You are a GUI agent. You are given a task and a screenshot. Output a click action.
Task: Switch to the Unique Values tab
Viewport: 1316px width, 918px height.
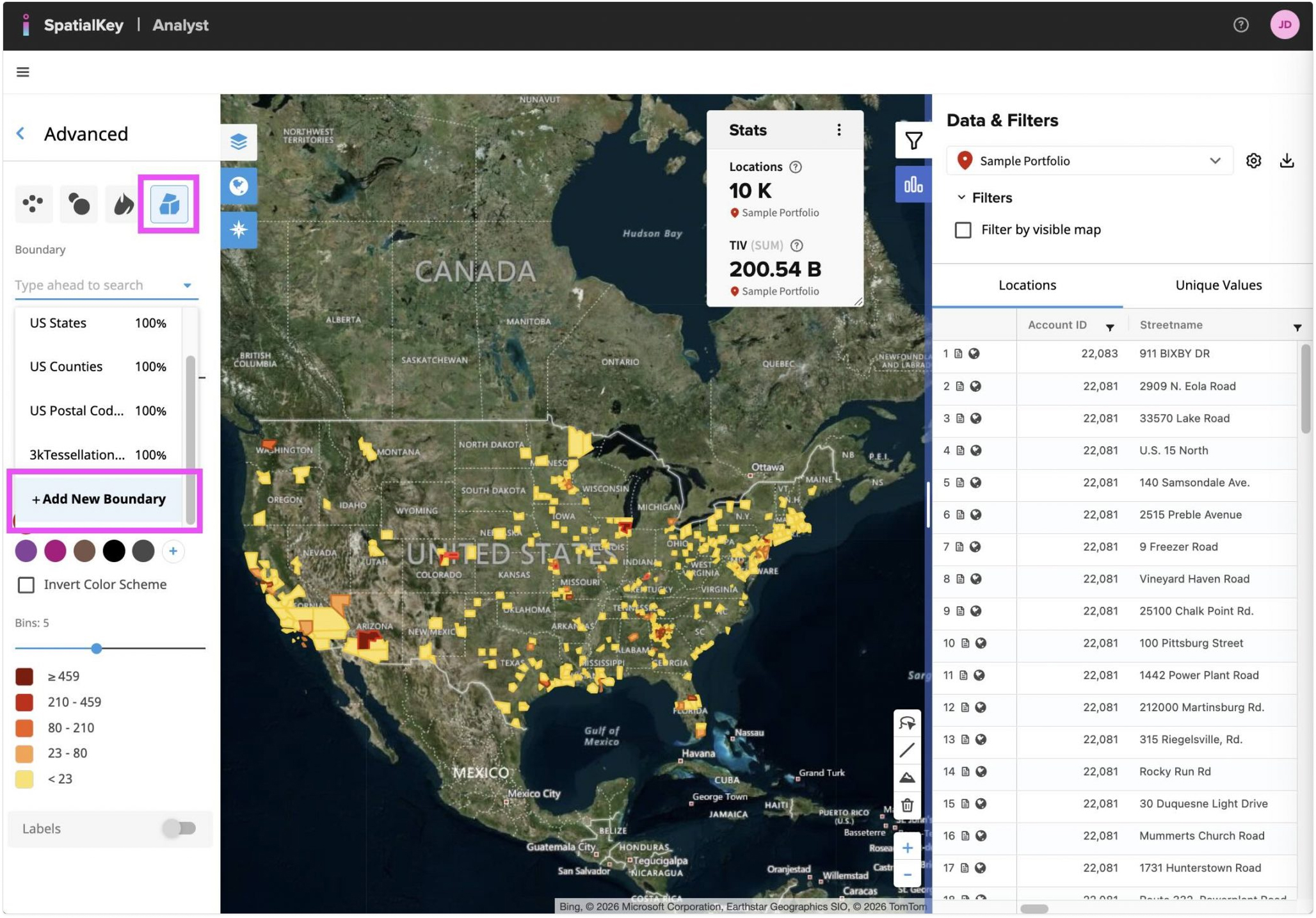(x=1218, y=286)
